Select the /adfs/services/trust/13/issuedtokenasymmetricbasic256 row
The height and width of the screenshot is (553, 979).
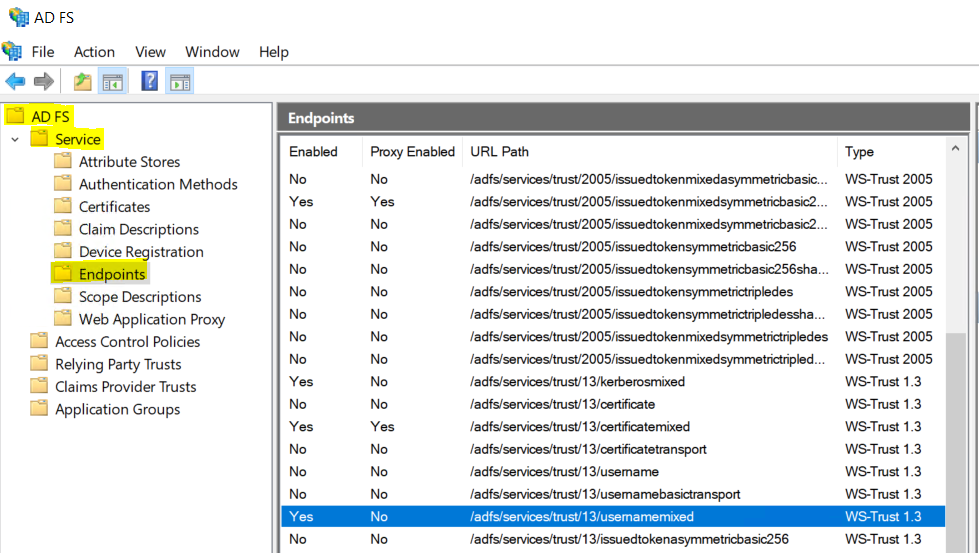612,539
